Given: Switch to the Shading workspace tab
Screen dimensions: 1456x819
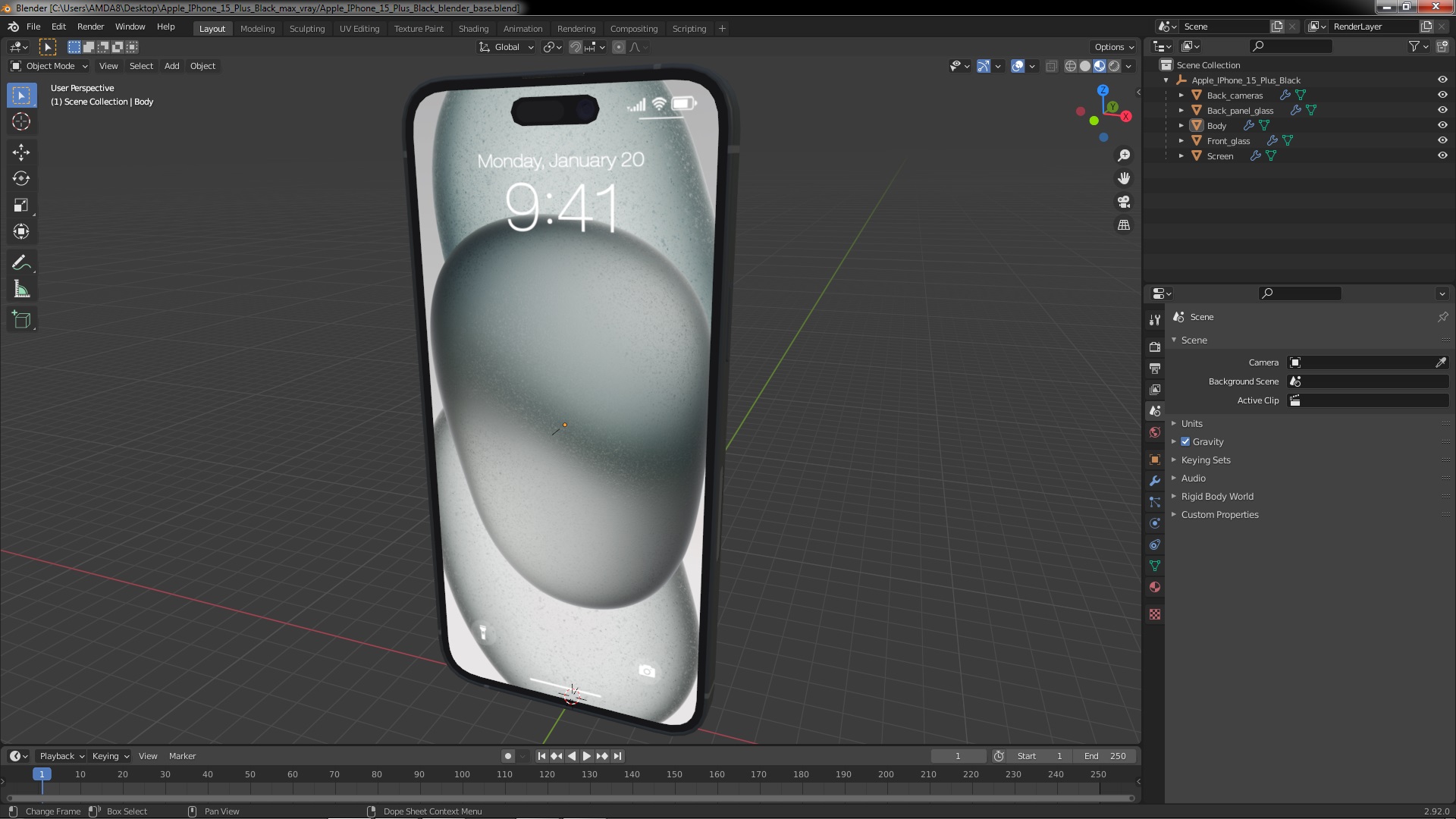Looking at the screenshot, I should coord(473,29).
